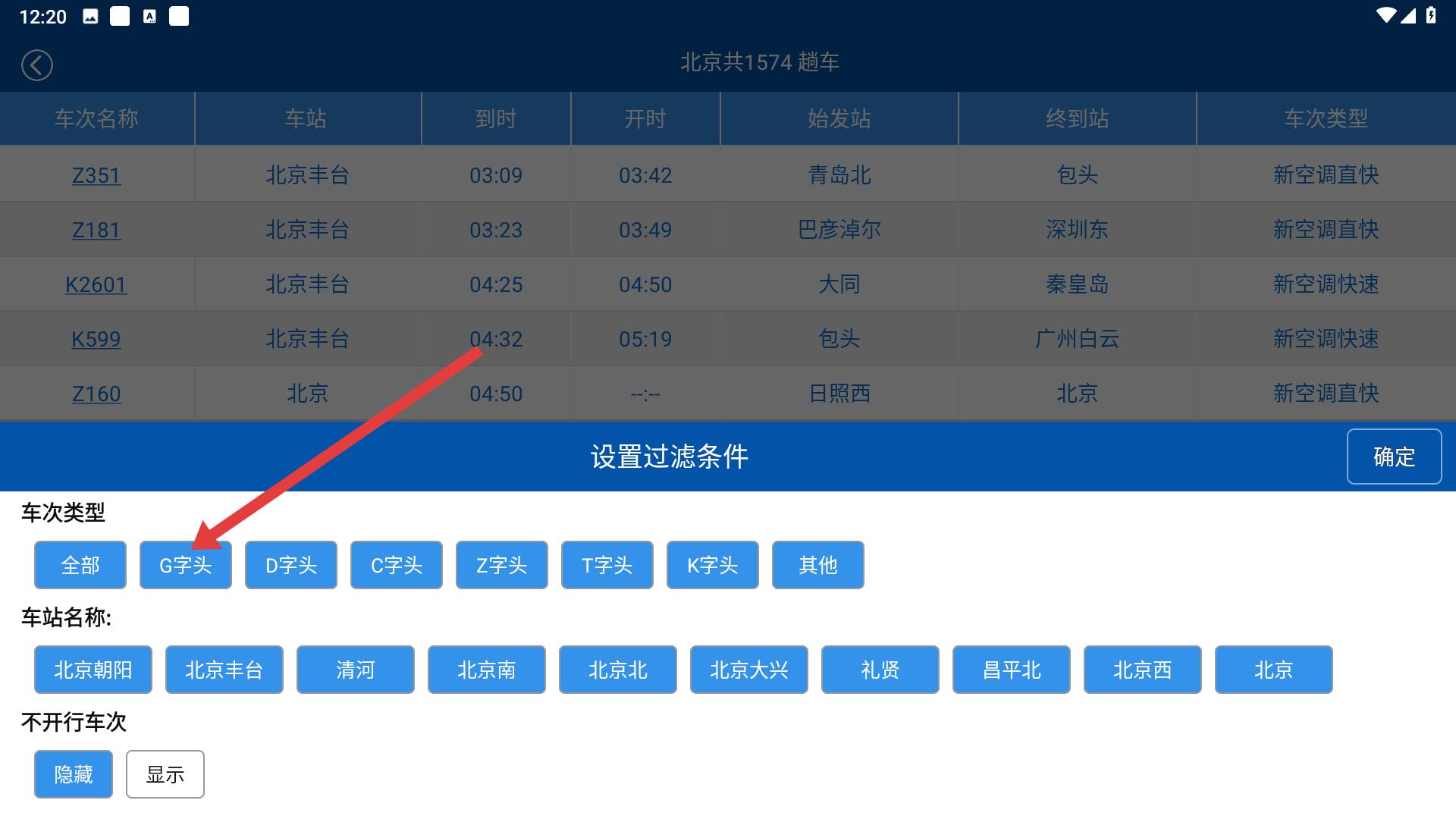Viewport: 1456px width, 819px height.
Task: Select the G字头 train type filter
Action: tap(185, 565)
